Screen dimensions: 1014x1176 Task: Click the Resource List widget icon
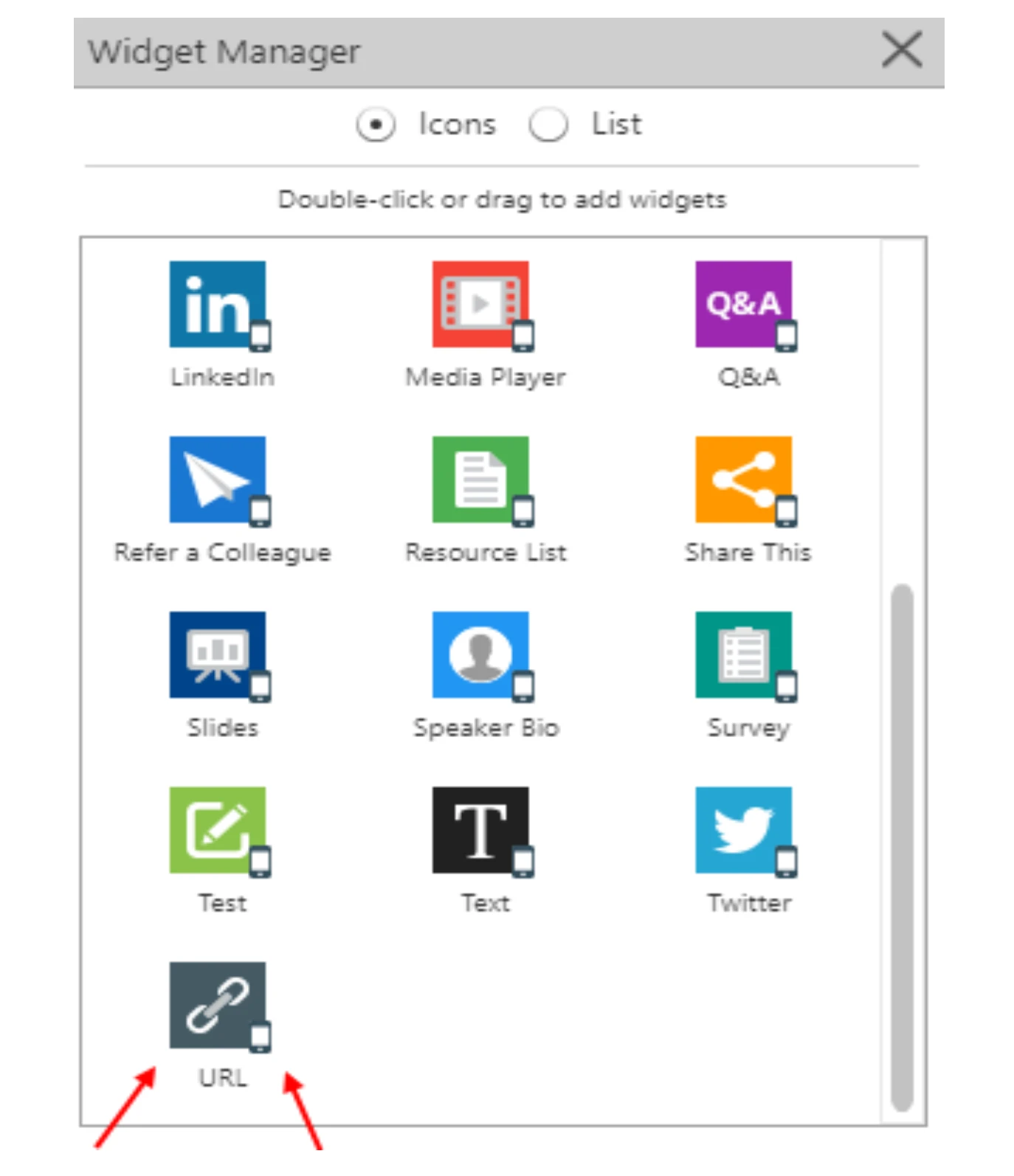pos(480,480)
